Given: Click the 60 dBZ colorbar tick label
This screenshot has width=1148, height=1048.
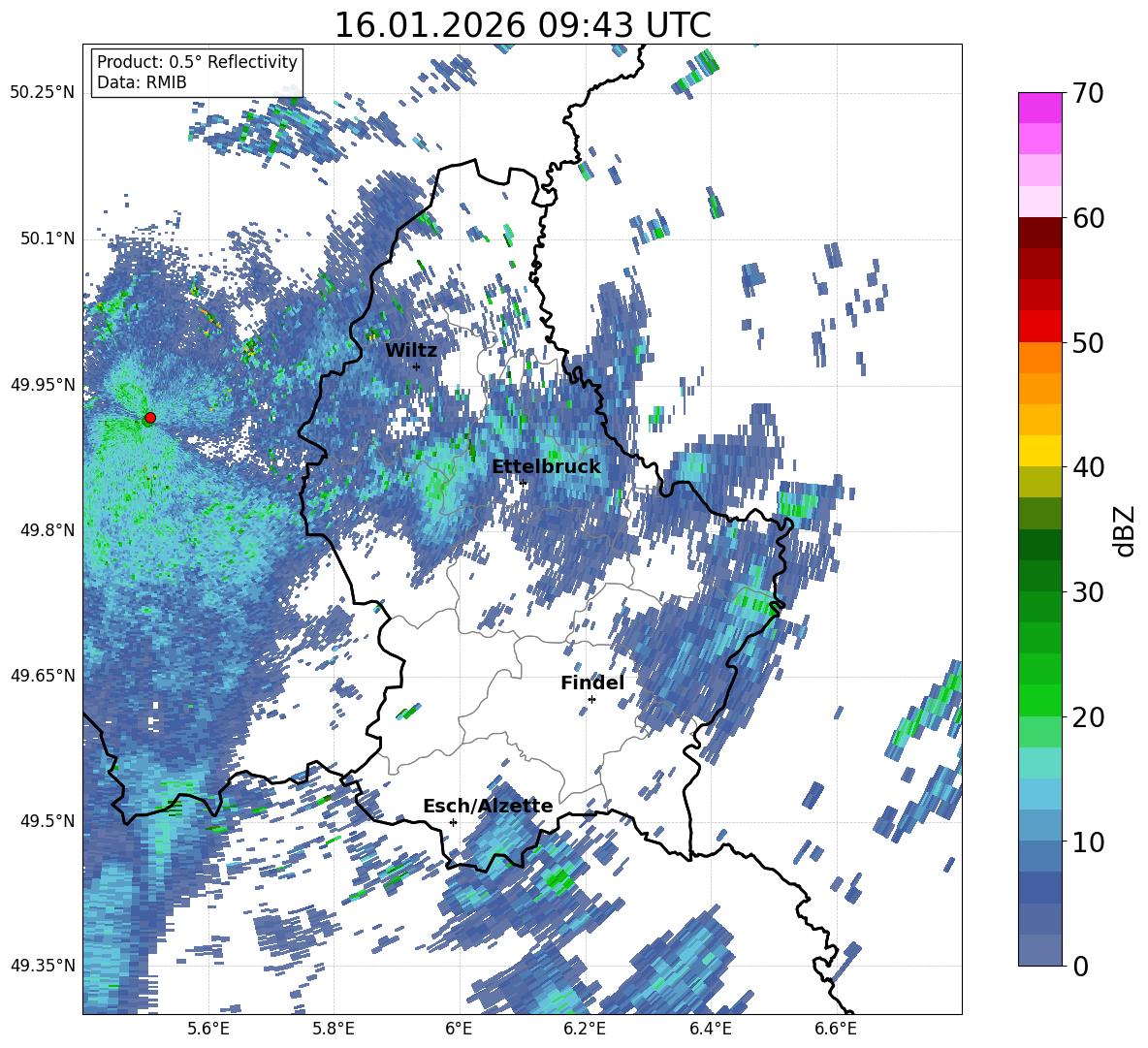Looking at the screenshot, I should (1088, 218).
